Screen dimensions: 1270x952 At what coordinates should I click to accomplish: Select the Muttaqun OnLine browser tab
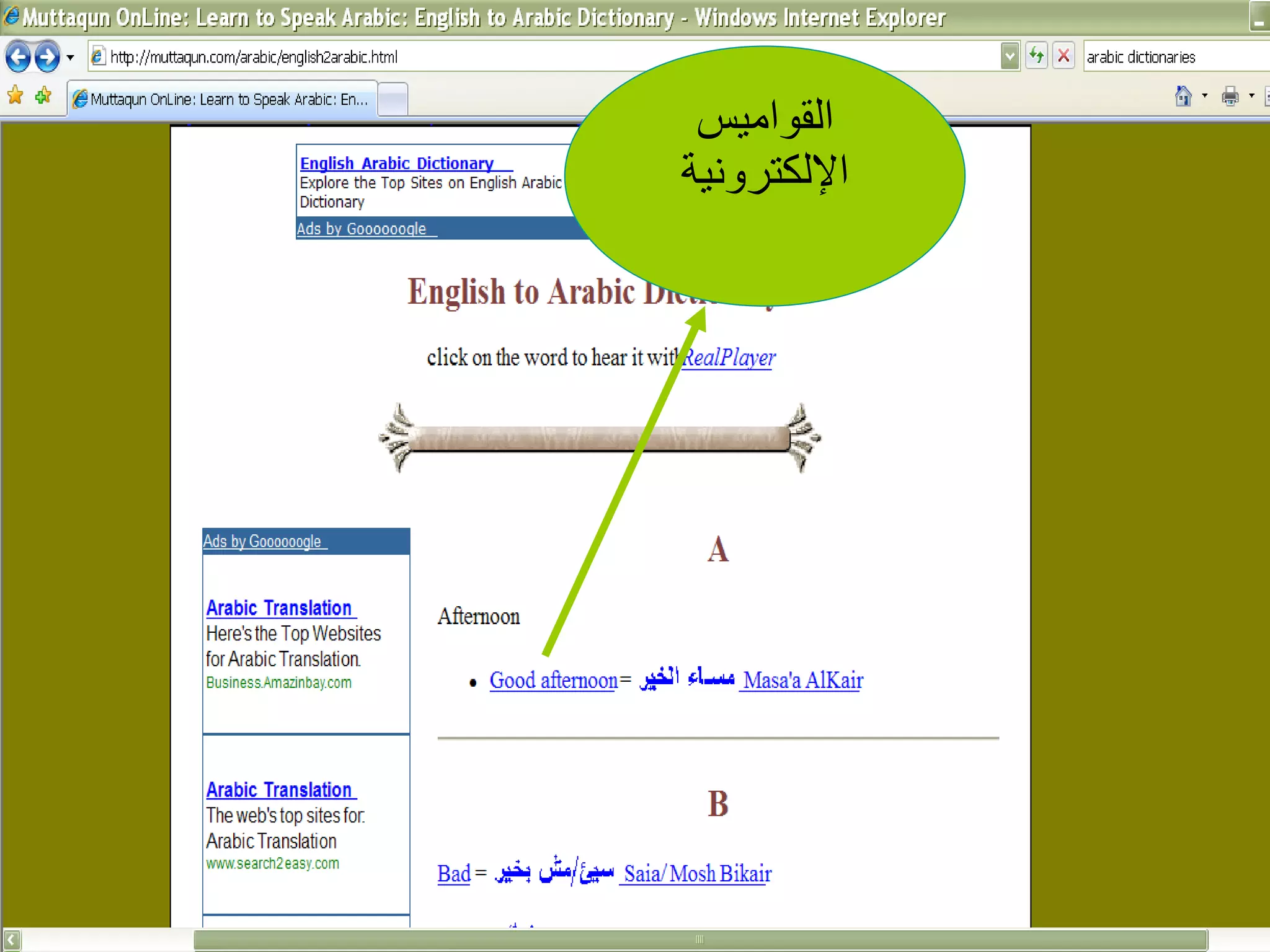[x=222, y=99]
